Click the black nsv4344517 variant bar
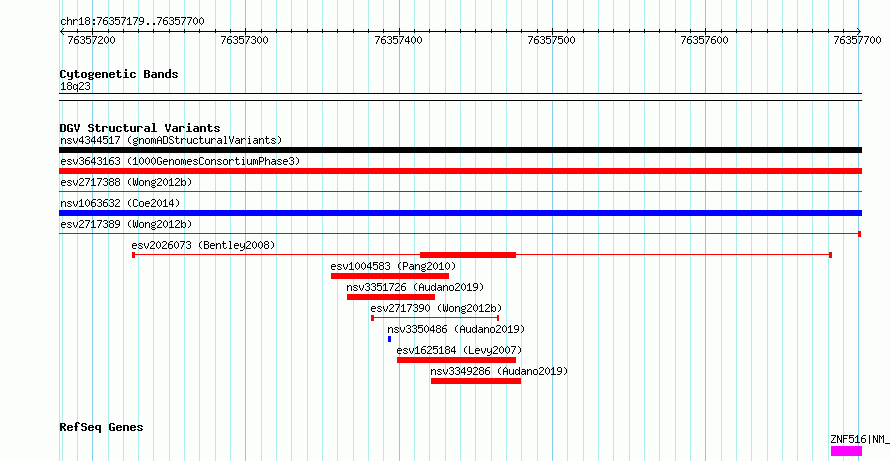 tap(460, 150)
